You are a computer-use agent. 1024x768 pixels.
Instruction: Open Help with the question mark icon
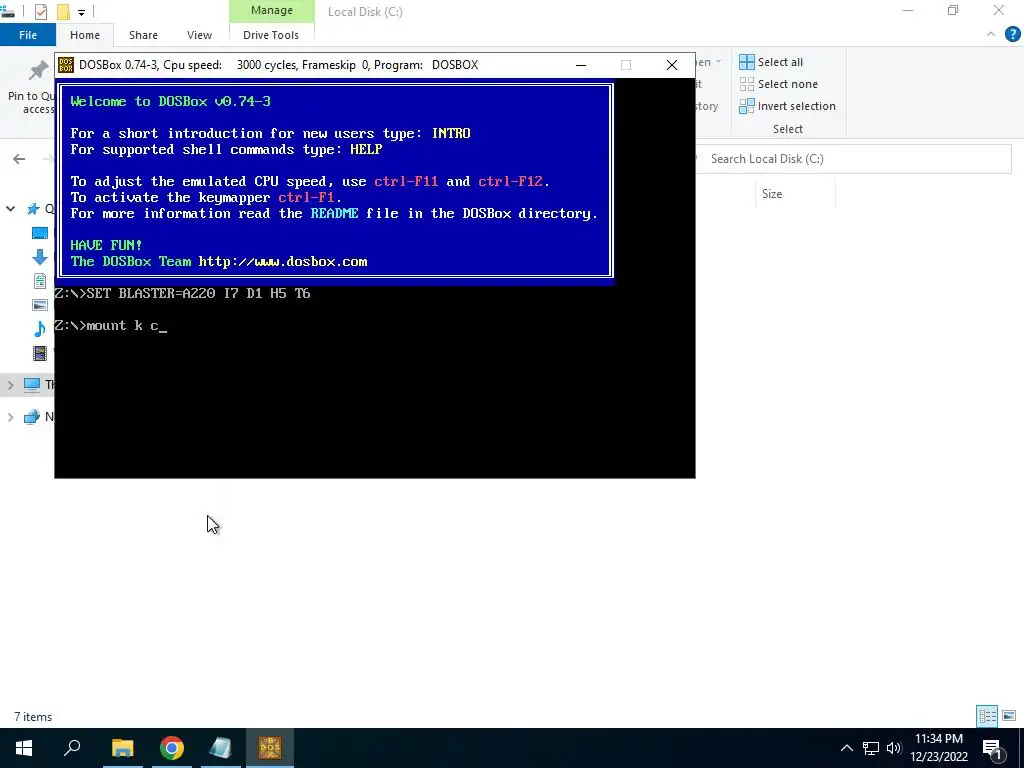1012,35
